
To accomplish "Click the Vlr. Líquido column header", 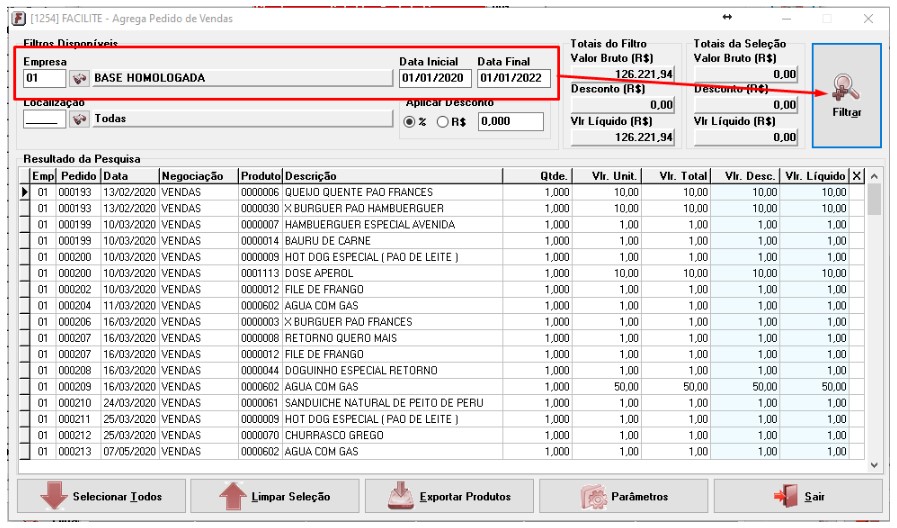I will point(815,176).
